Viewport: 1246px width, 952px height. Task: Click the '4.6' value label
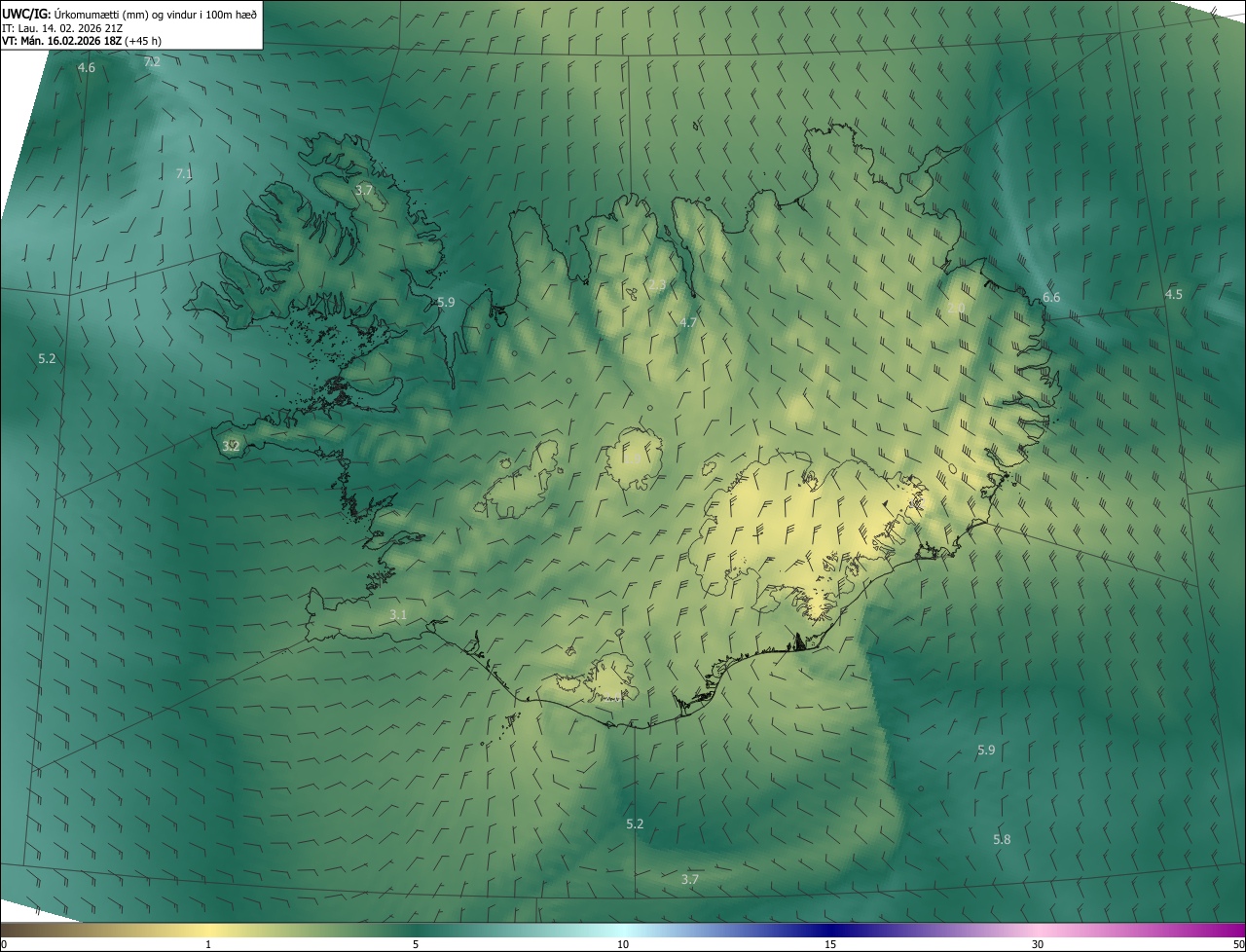tap(87, 67)
